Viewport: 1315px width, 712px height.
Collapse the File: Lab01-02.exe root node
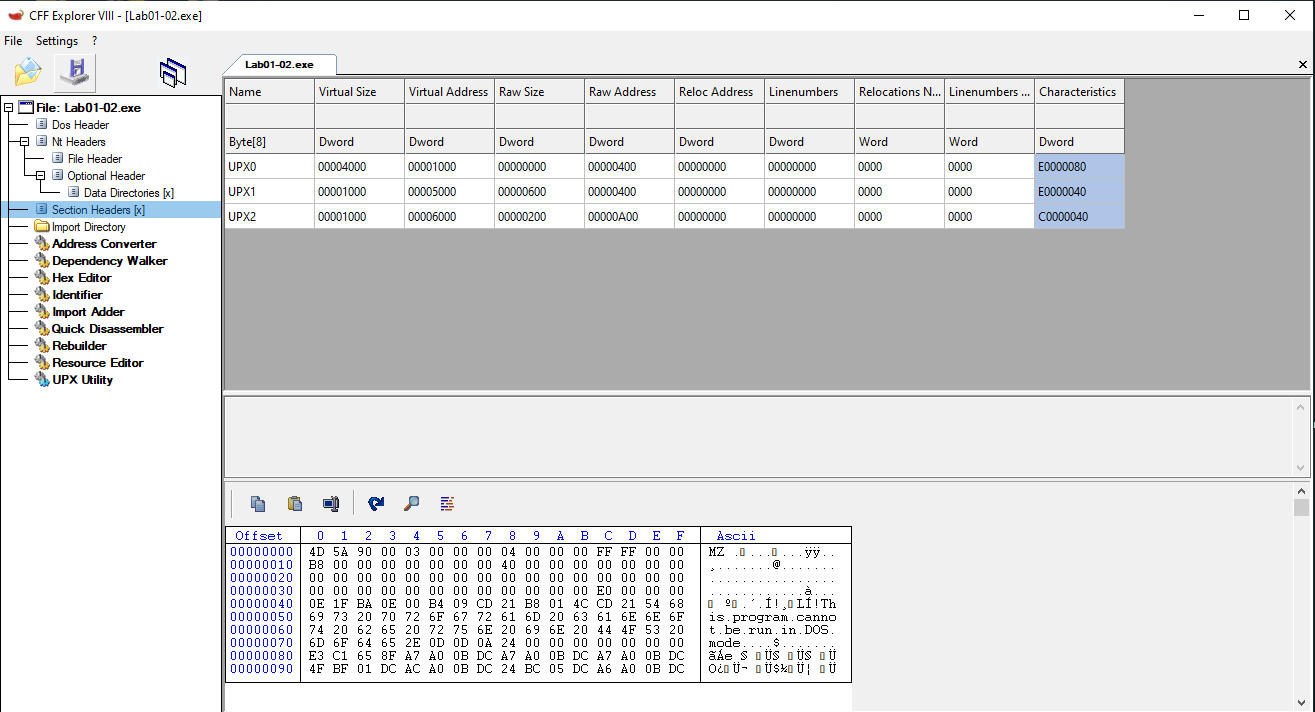(x=9, y=108)
